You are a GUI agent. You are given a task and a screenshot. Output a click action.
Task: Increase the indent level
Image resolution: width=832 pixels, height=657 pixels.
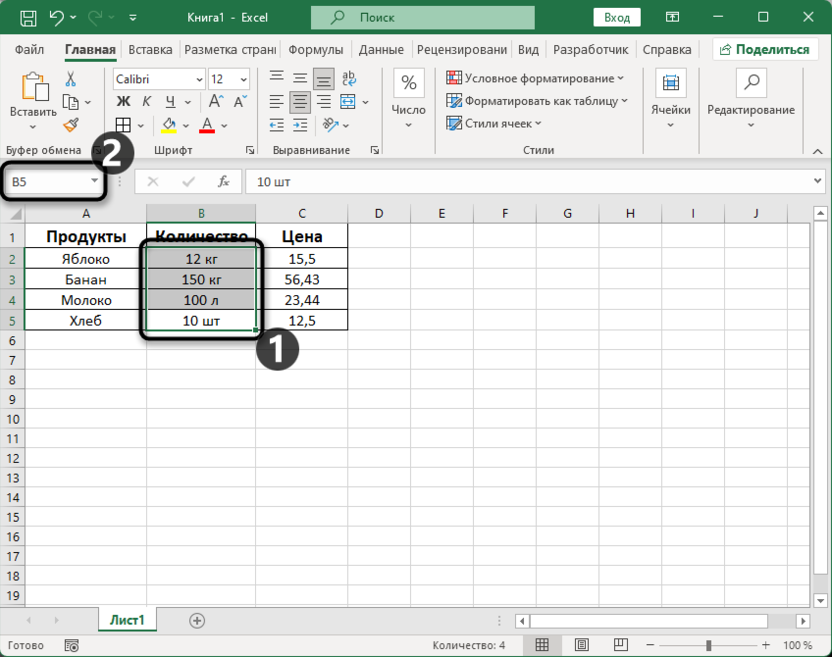point(300,125)
